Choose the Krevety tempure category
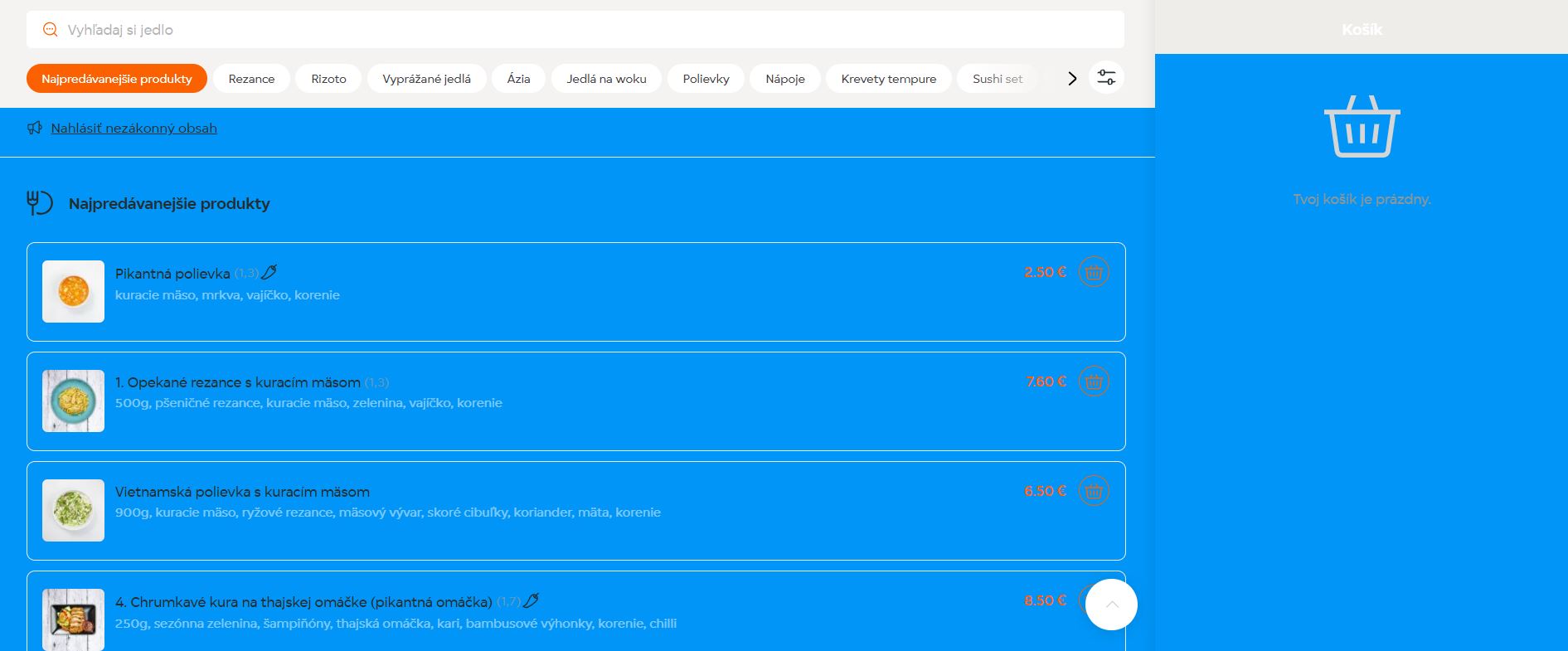This screenshot has height=651, width=1568. coord(888,79)
